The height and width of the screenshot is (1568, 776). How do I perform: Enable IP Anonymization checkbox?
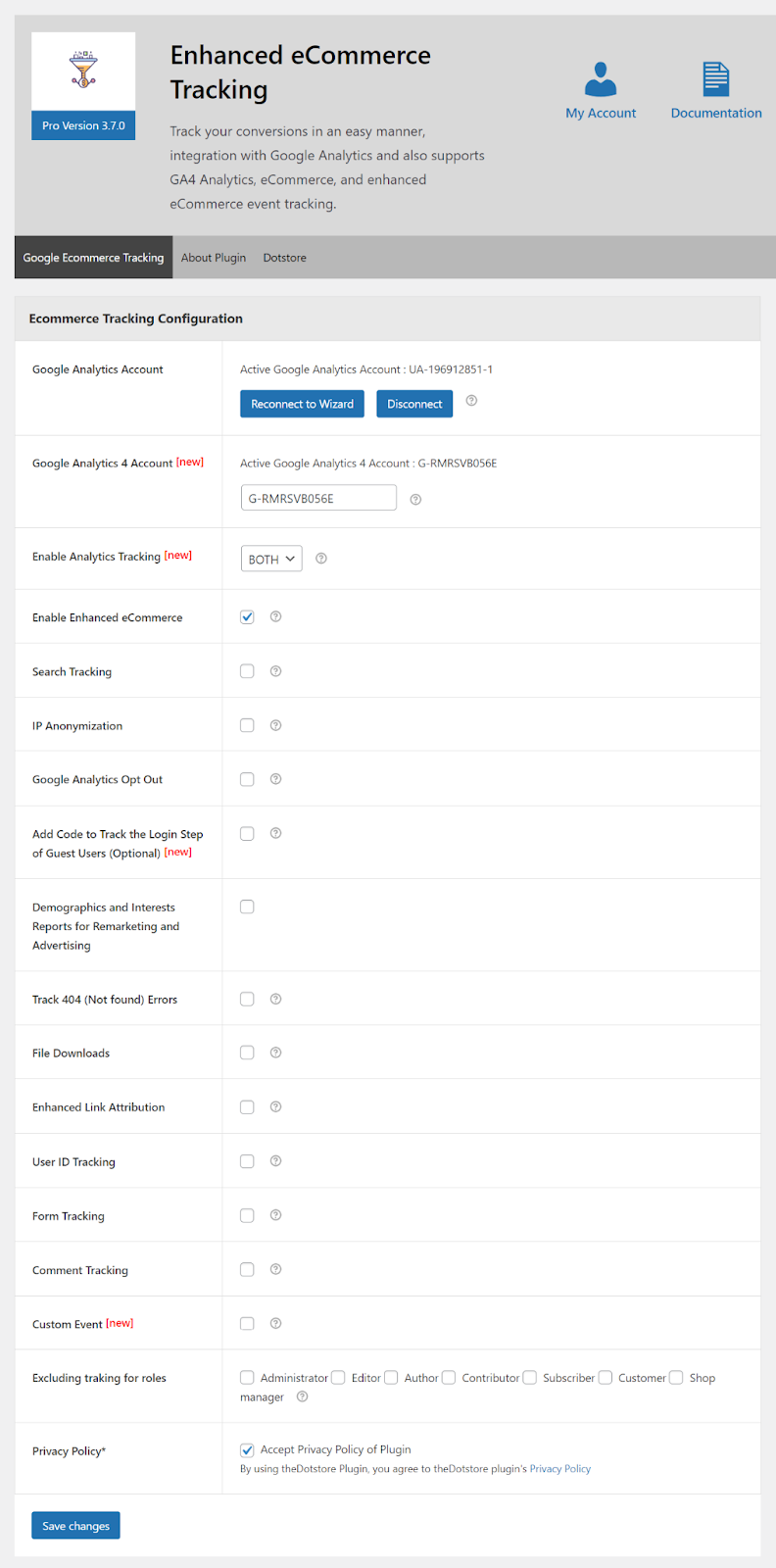pyautogui.click(x=247, y=725)
